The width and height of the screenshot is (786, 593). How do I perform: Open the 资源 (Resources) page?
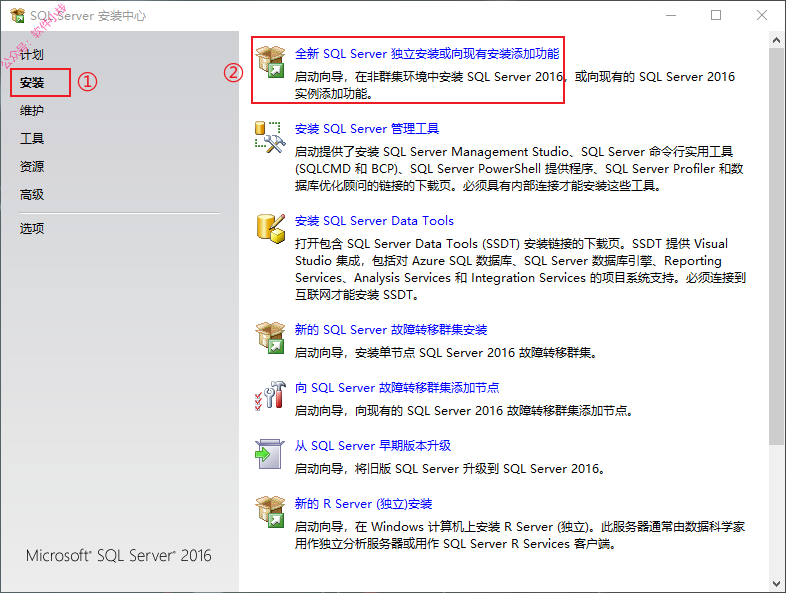point(32,166)
